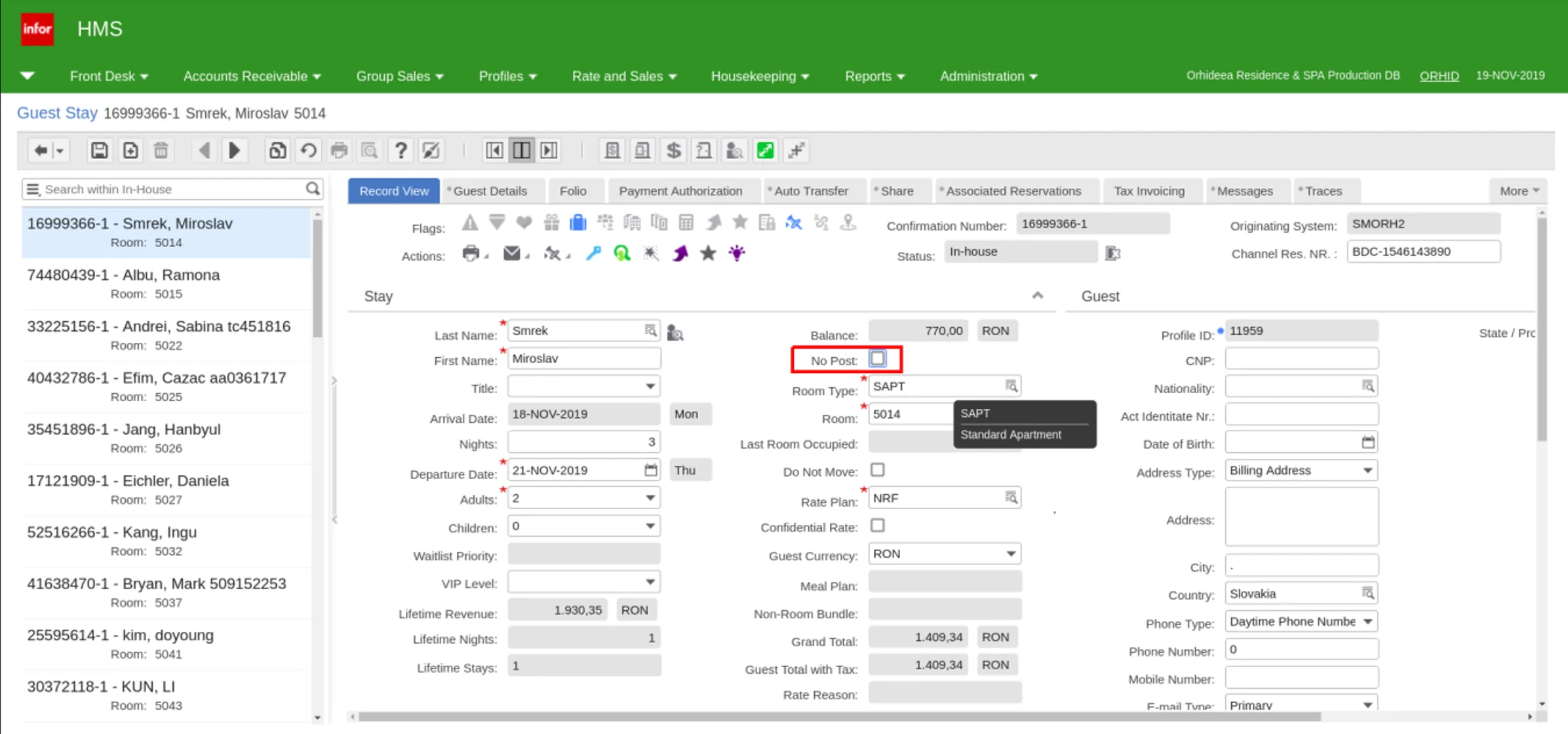
Task: Click the Next record arrow icon
Action: pyautogui.click(x=234, y=151)
